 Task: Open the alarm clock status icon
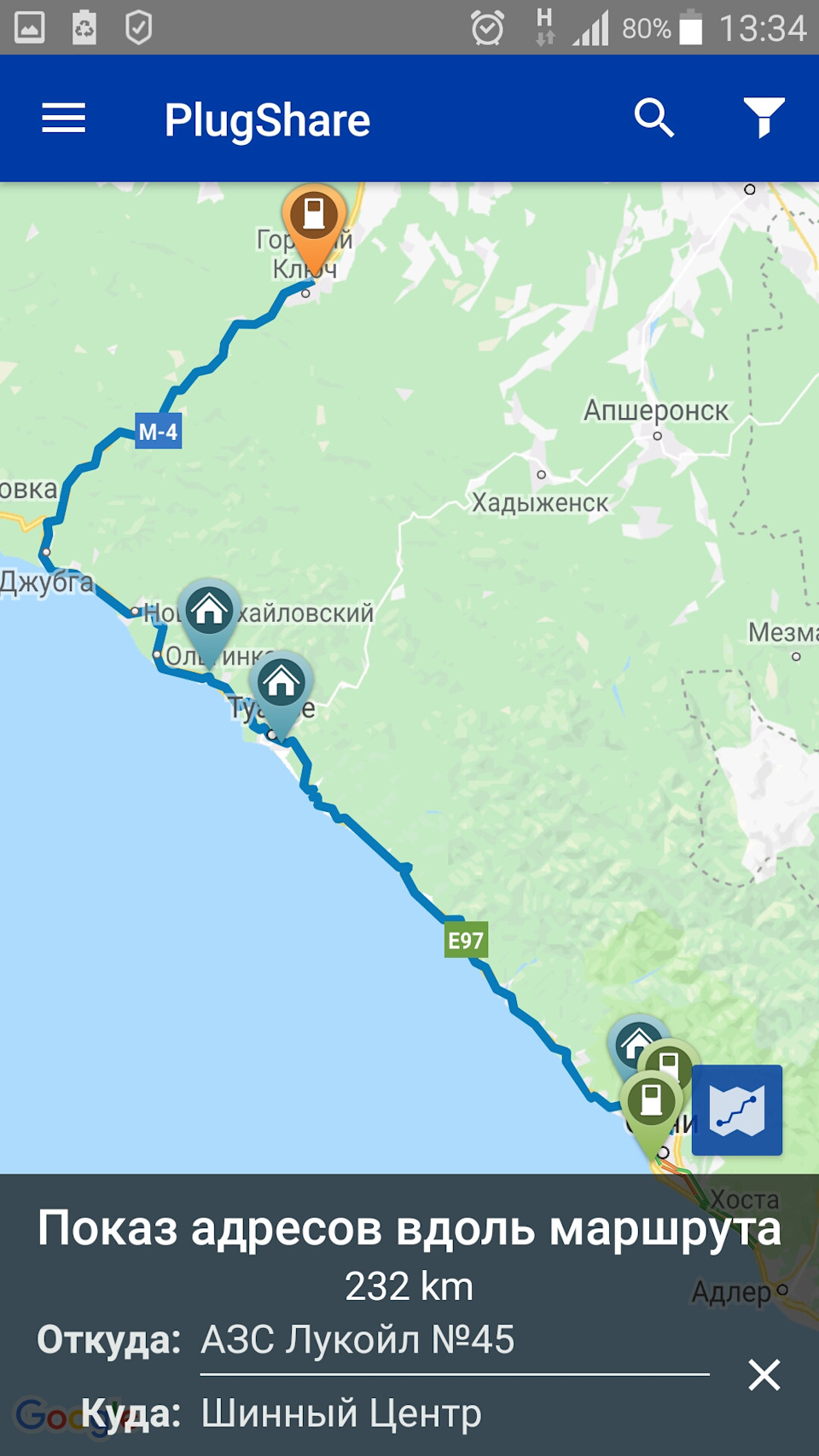point(487,28)
